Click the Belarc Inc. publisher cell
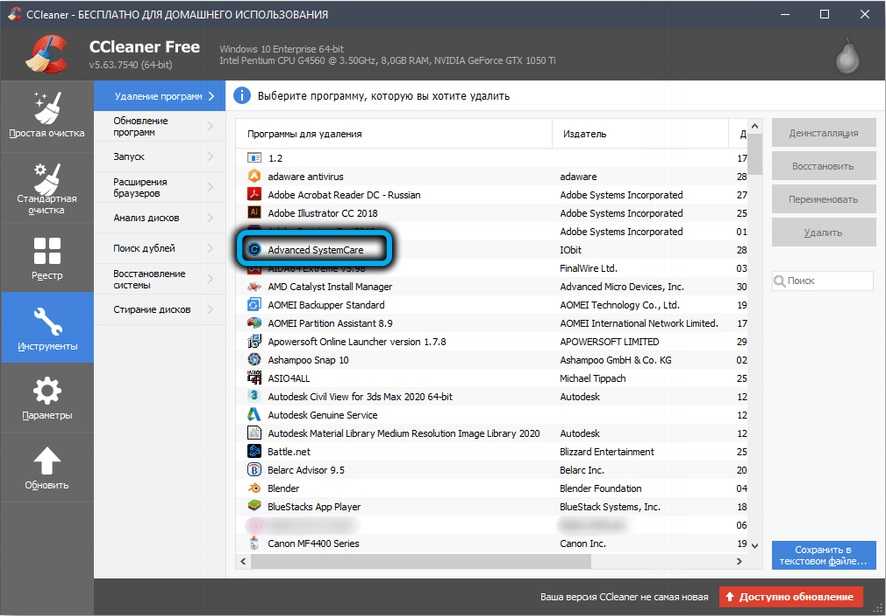 [582, 470]
